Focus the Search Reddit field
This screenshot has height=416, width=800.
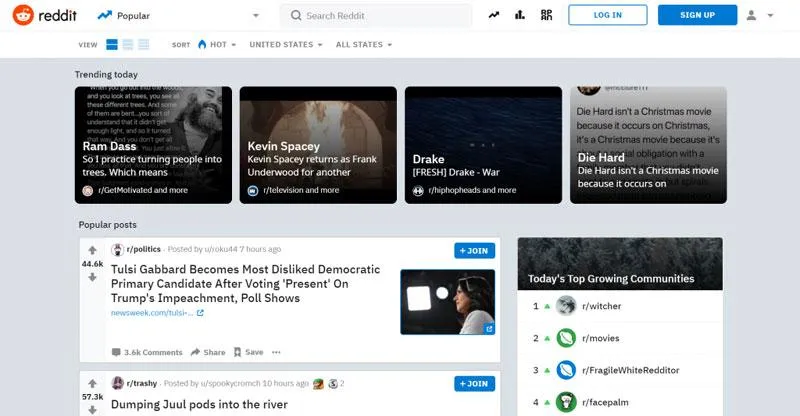[x=376, y=16]
